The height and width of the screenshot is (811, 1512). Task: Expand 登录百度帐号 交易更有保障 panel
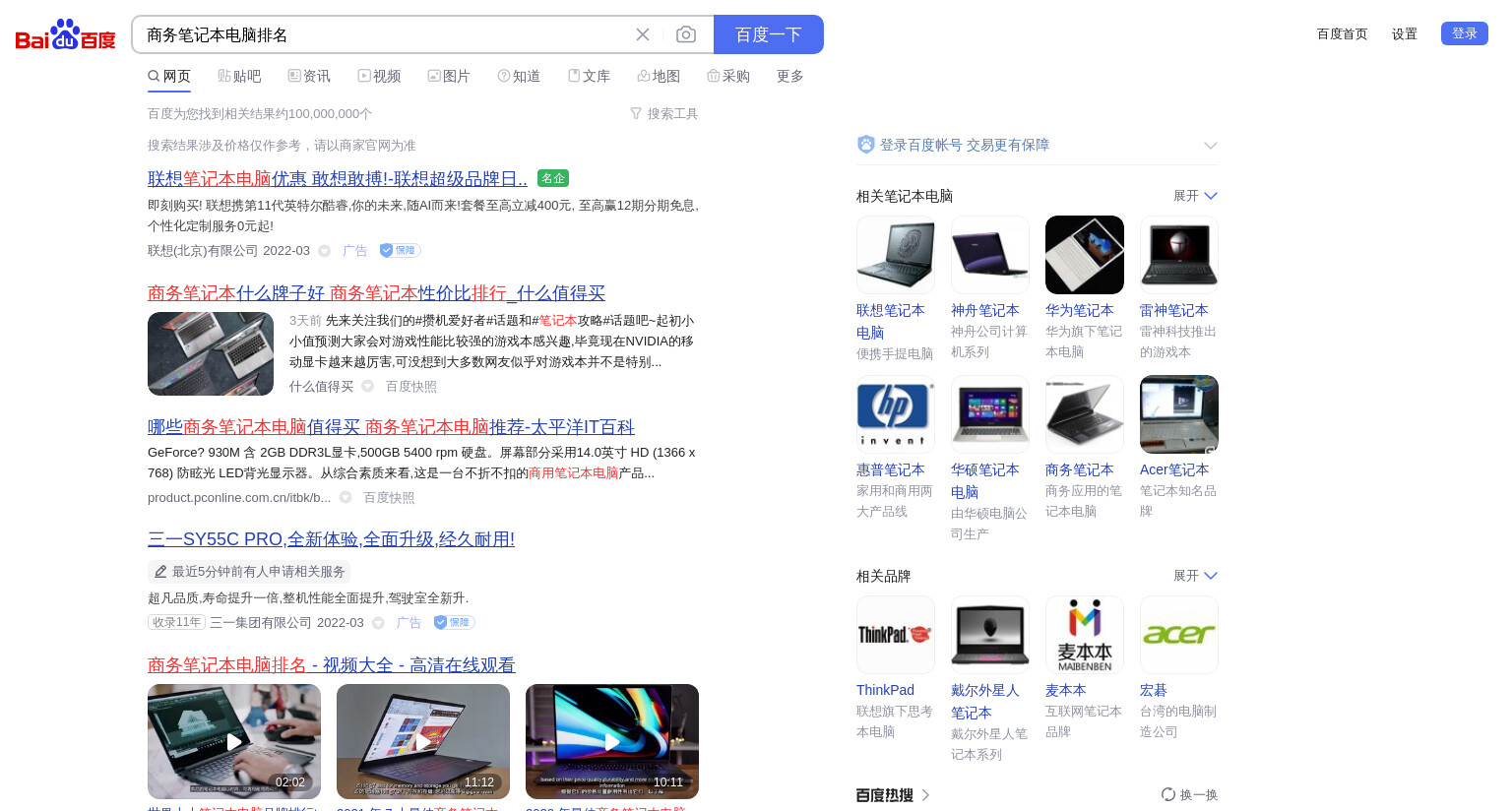pos(1210,146)
